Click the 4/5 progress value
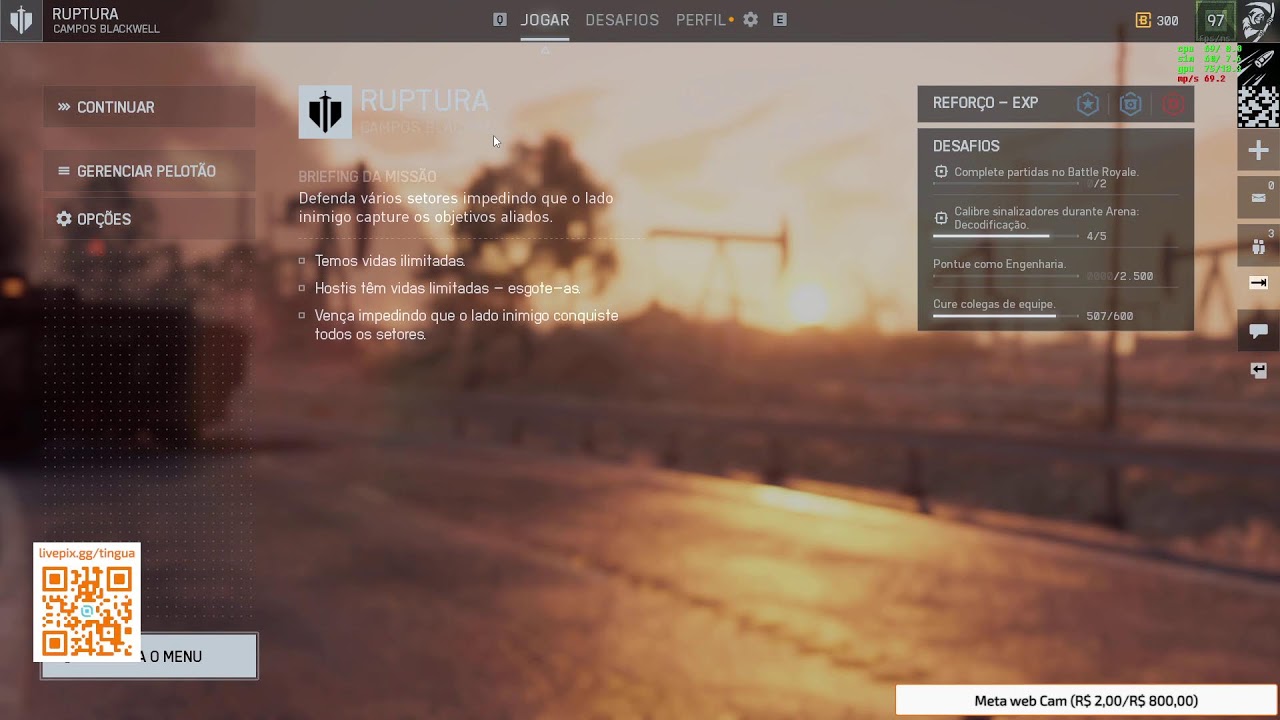Image resolution: width=1280 pixels, height=720 pixels. pyautogui.click(x=1096, y=236)
